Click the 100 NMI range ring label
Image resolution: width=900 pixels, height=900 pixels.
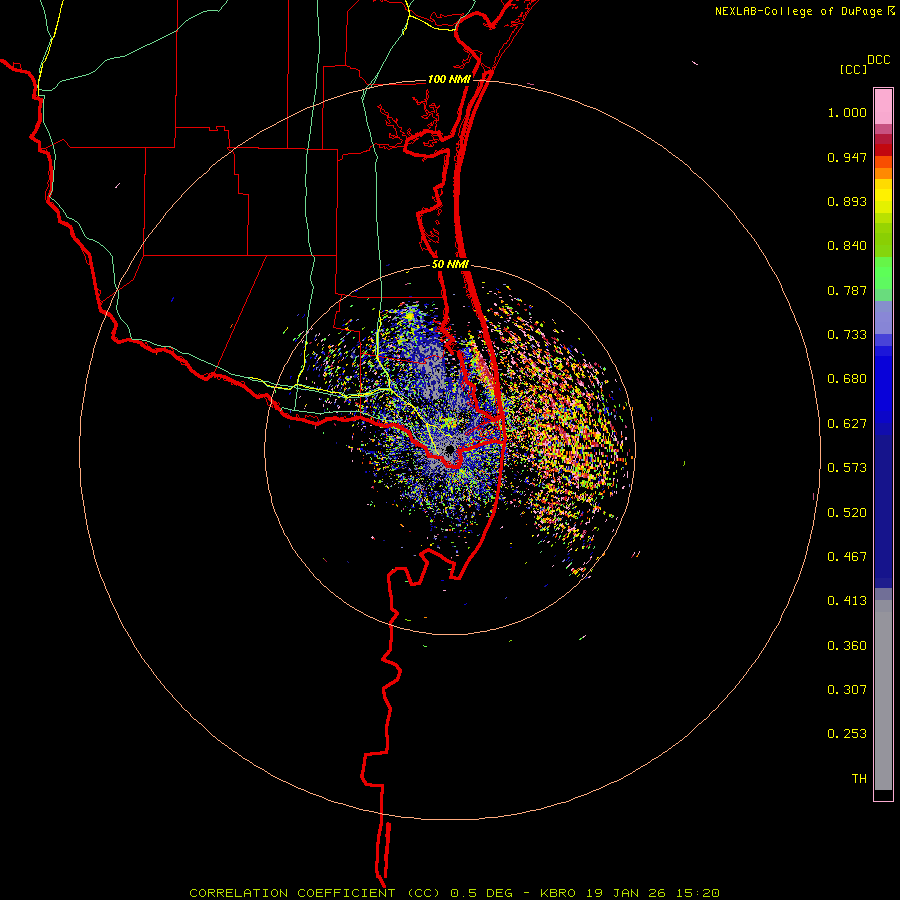449,79
